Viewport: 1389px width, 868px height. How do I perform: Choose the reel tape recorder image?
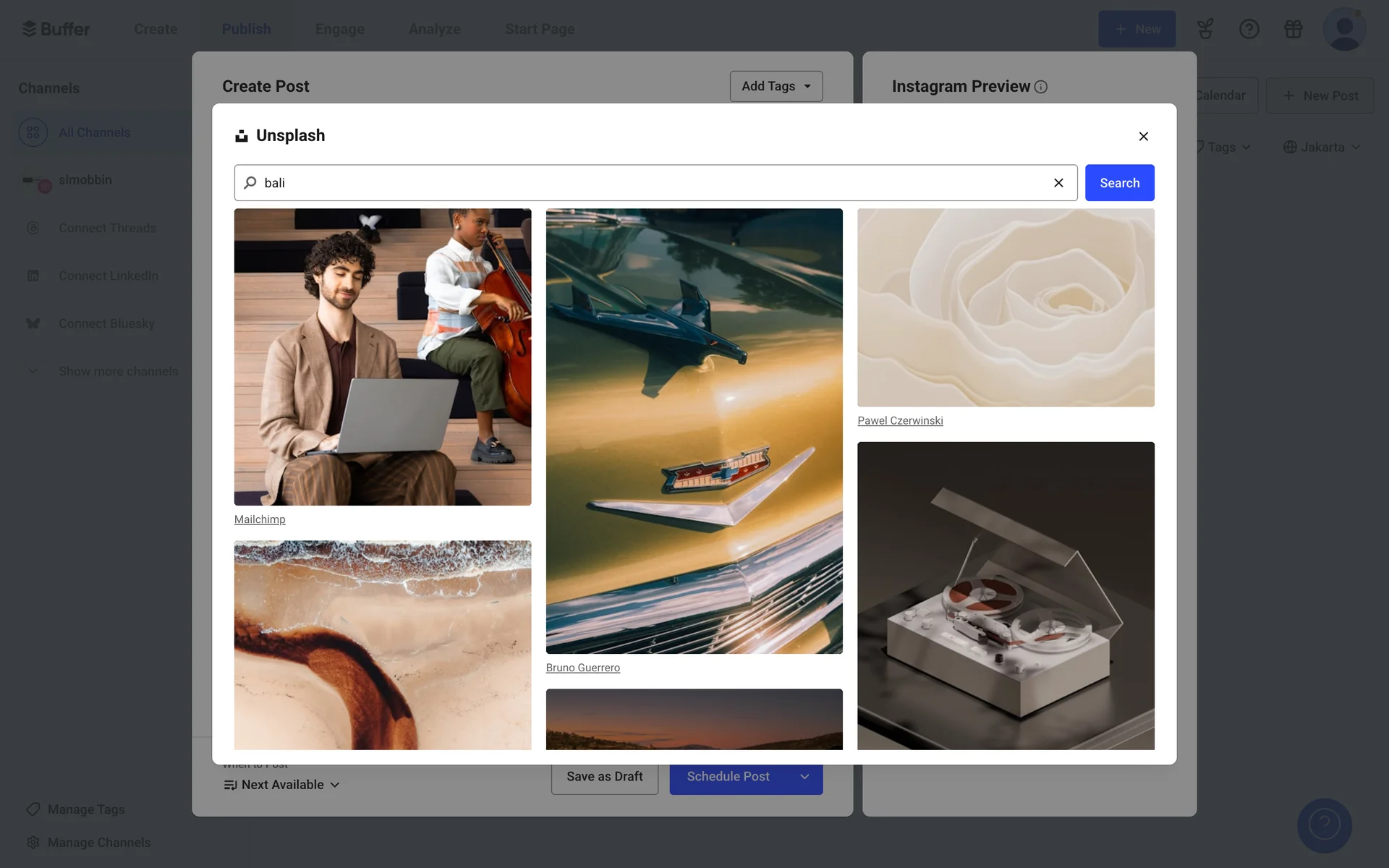[x=1006, y=595]
